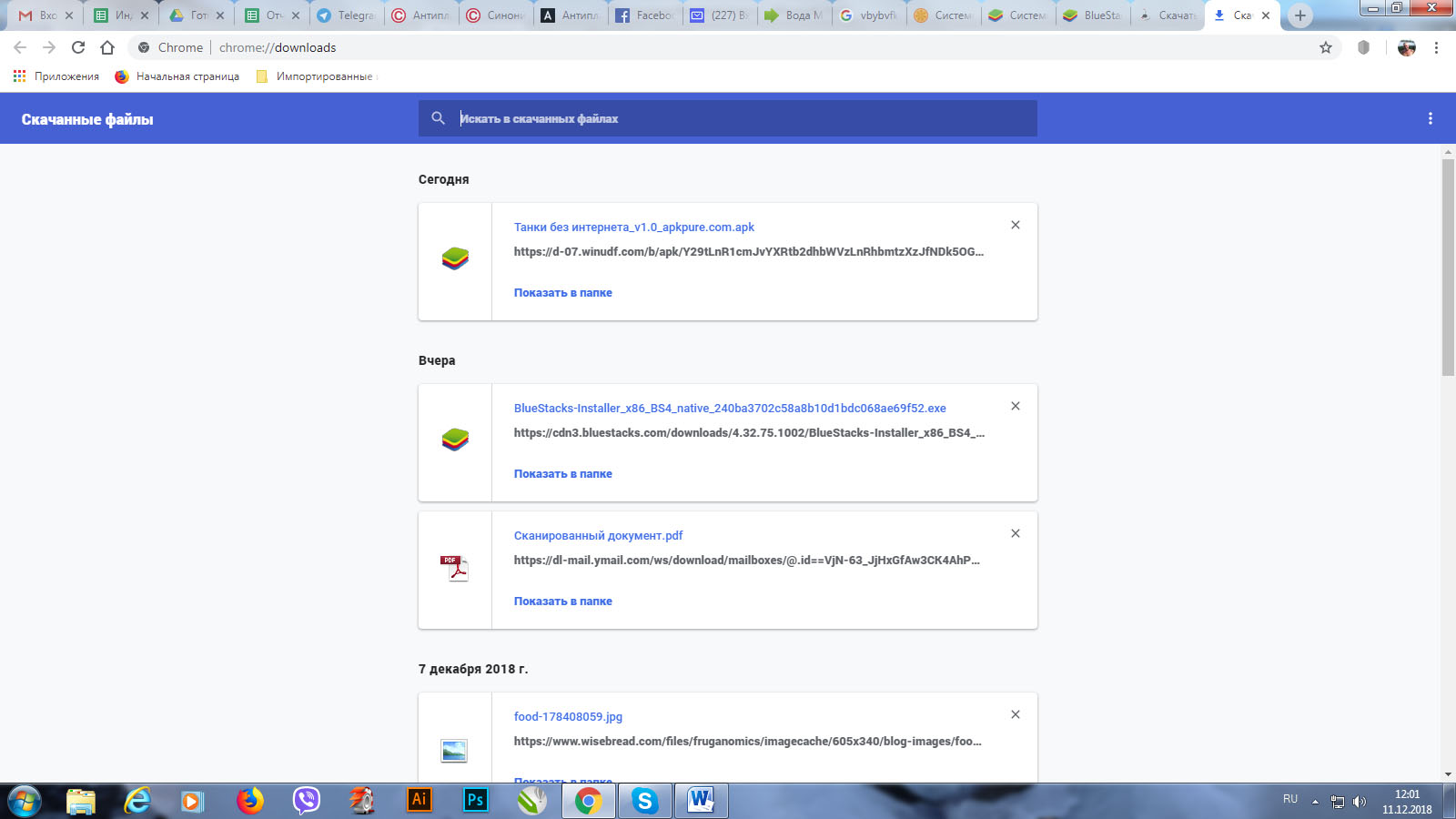Open the Приложения apps bookmark shortcut
Viewport: 1456px width, 819px height.
[56, 76]
